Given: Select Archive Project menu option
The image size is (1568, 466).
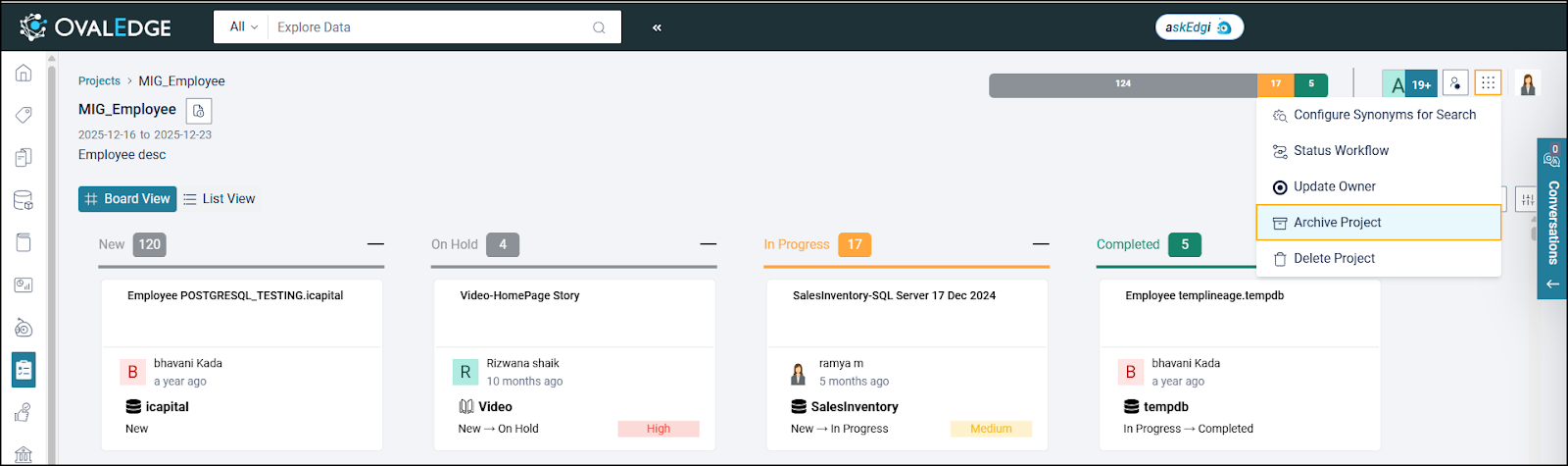Looking at the screenshot, I should point(1378,223).
